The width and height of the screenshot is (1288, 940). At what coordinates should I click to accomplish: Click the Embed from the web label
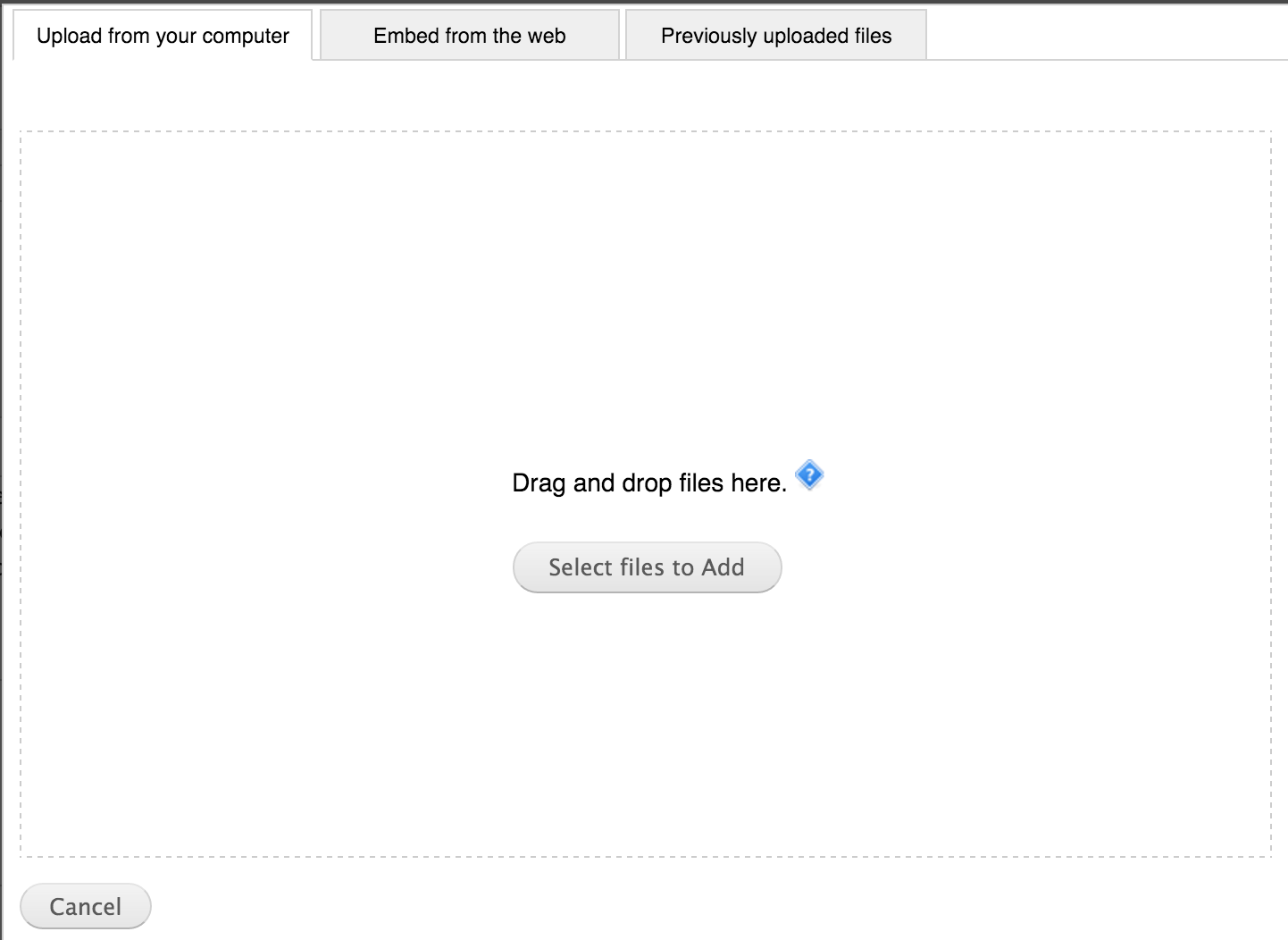[x=470, y=36]
